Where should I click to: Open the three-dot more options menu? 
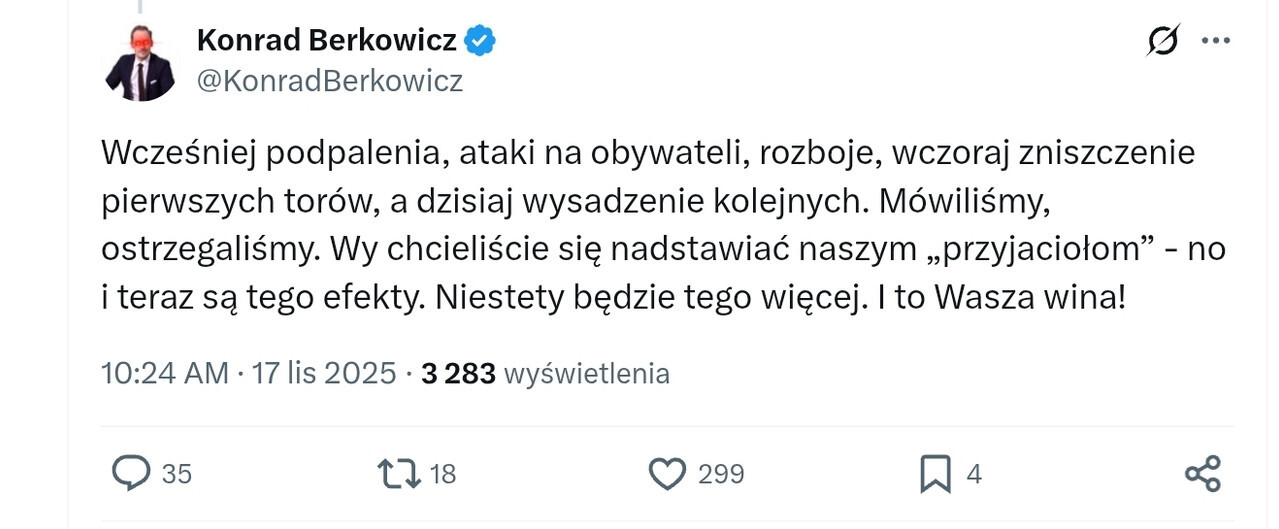click(x=1215, y=41)
